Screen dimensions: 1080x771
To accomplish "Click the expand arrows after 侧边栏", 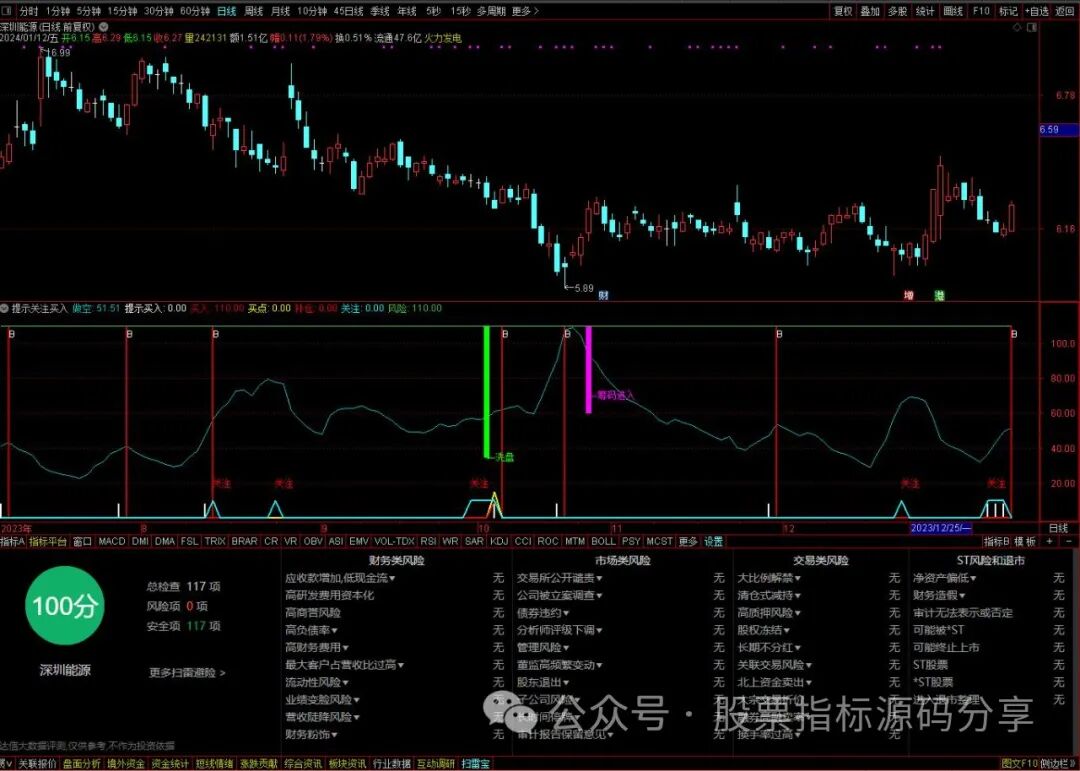I will point(1073,763).
